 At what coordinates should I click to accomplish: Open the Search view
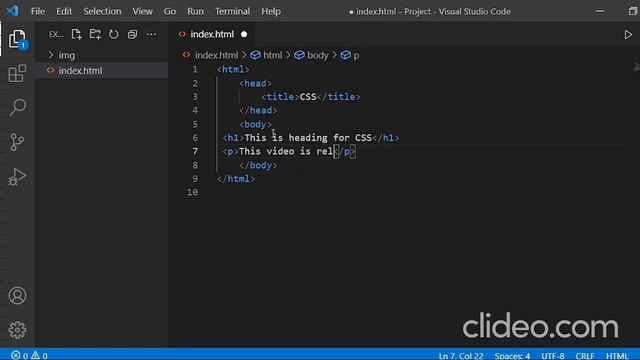click(17, 107)
